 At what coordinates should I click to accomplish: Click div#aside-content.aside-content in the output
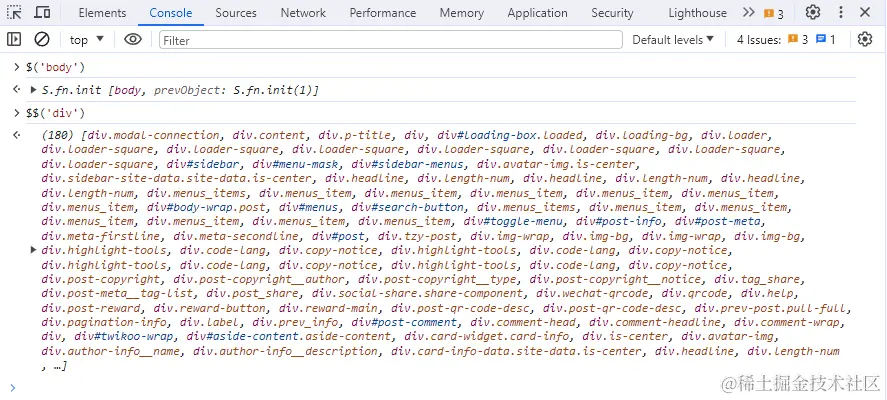pyautogui.click(x=289, y=337)
